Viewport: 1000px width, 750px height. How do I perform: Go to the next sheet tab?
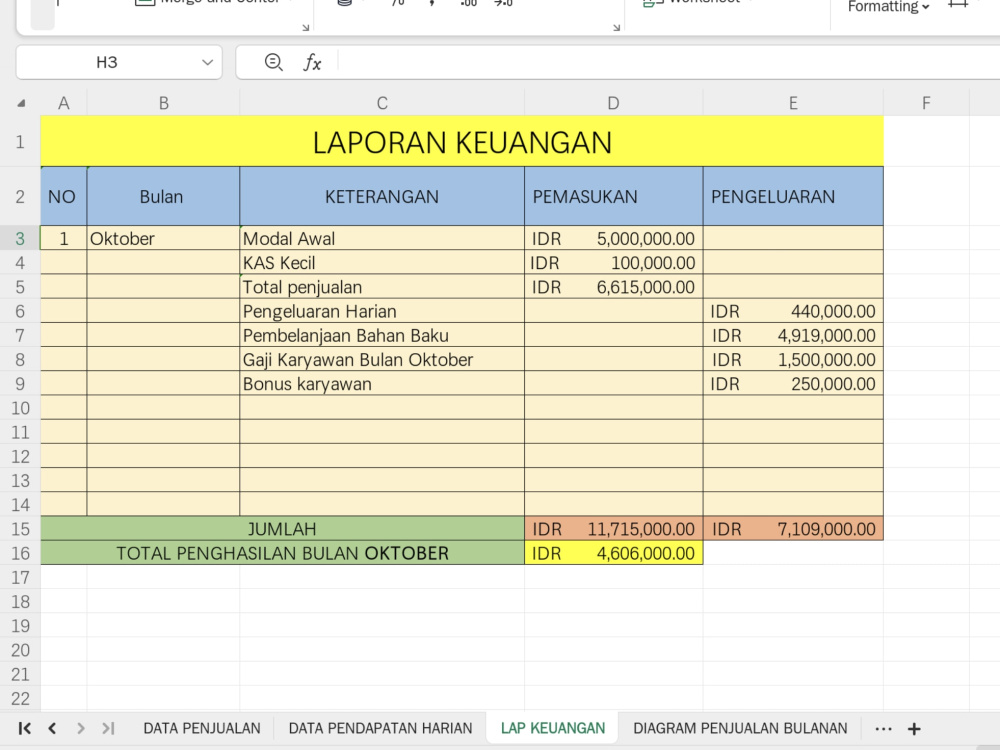tap(80, 728)
